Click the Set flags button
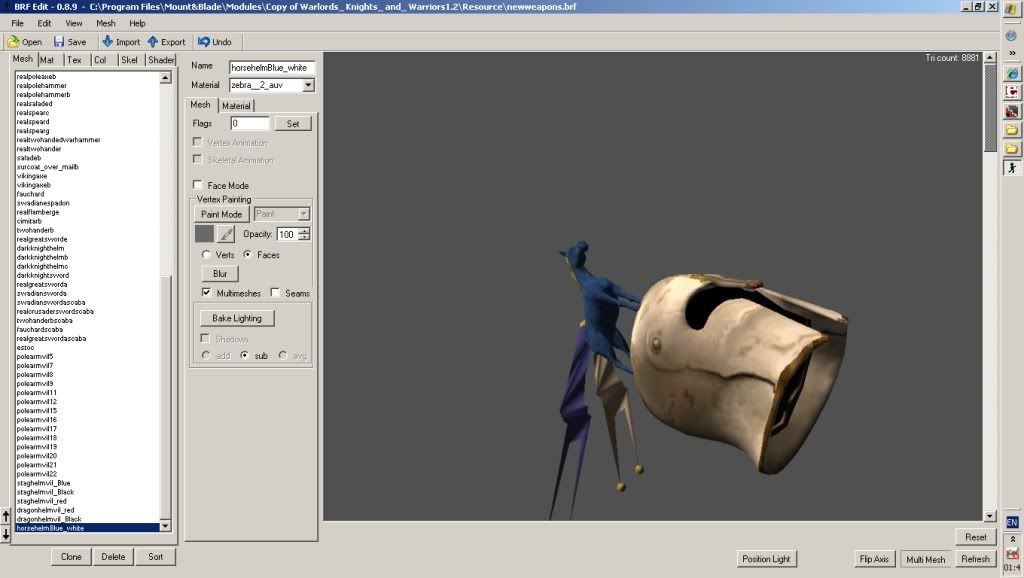The width and height of the screenshot is (1024, 578). [293, 123]
